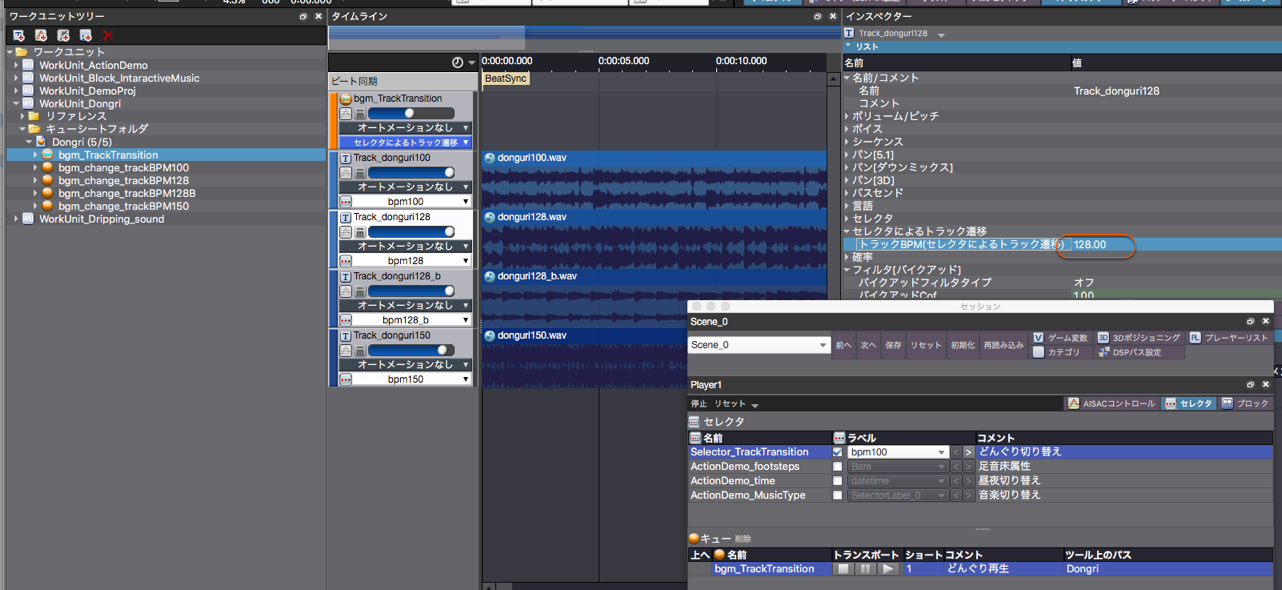Screen dimensions: 1282x590
Task: Play the bgm_TrackTransition cue in transport
Action: (888, 569)
